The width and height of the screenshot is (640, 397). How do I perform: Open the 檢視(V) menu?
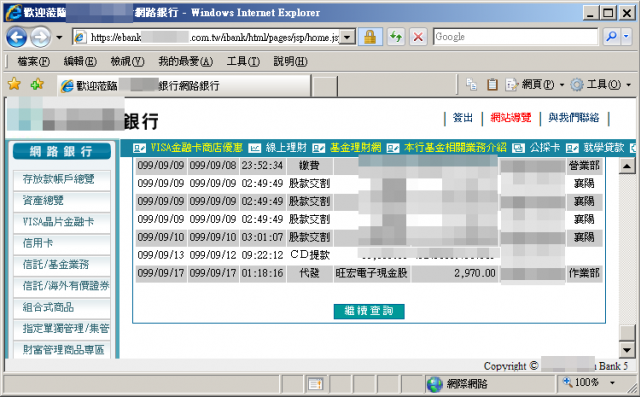pyautogui.click(x=127, y=62)
